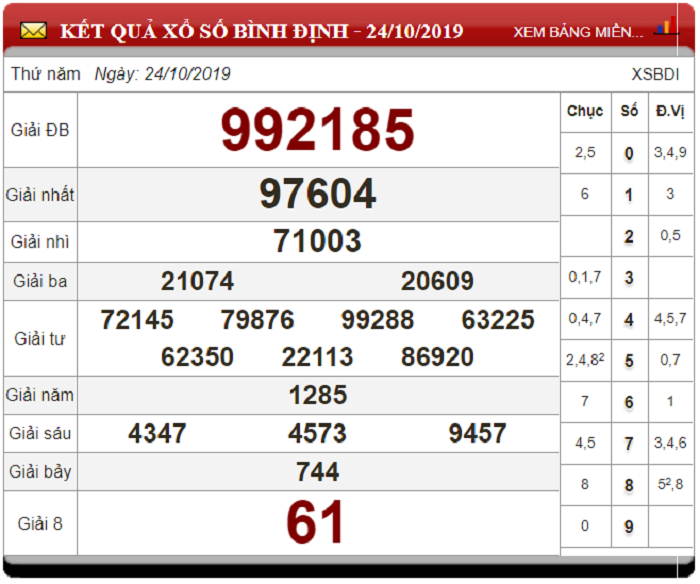700x584 pixels.
Task: Click the Giải nhì row label
Action: [40, 242]
